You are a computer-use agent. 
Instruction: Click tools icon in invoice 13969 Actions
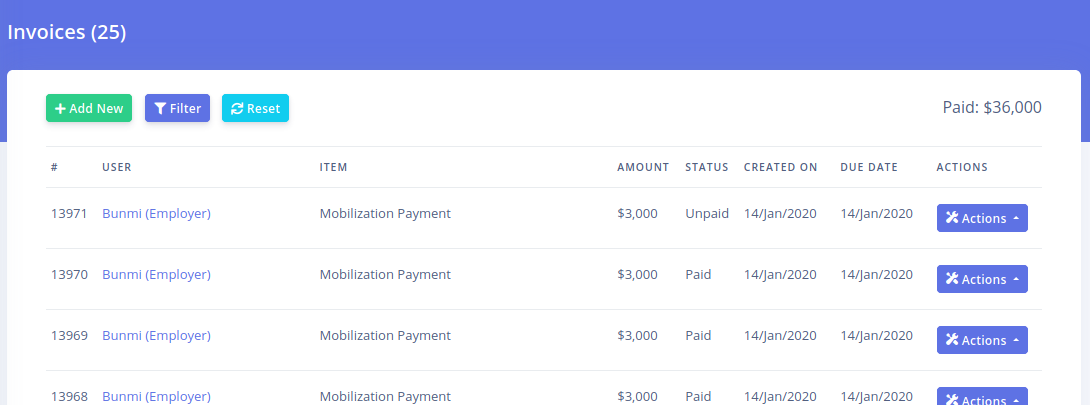tap(952, 340)
